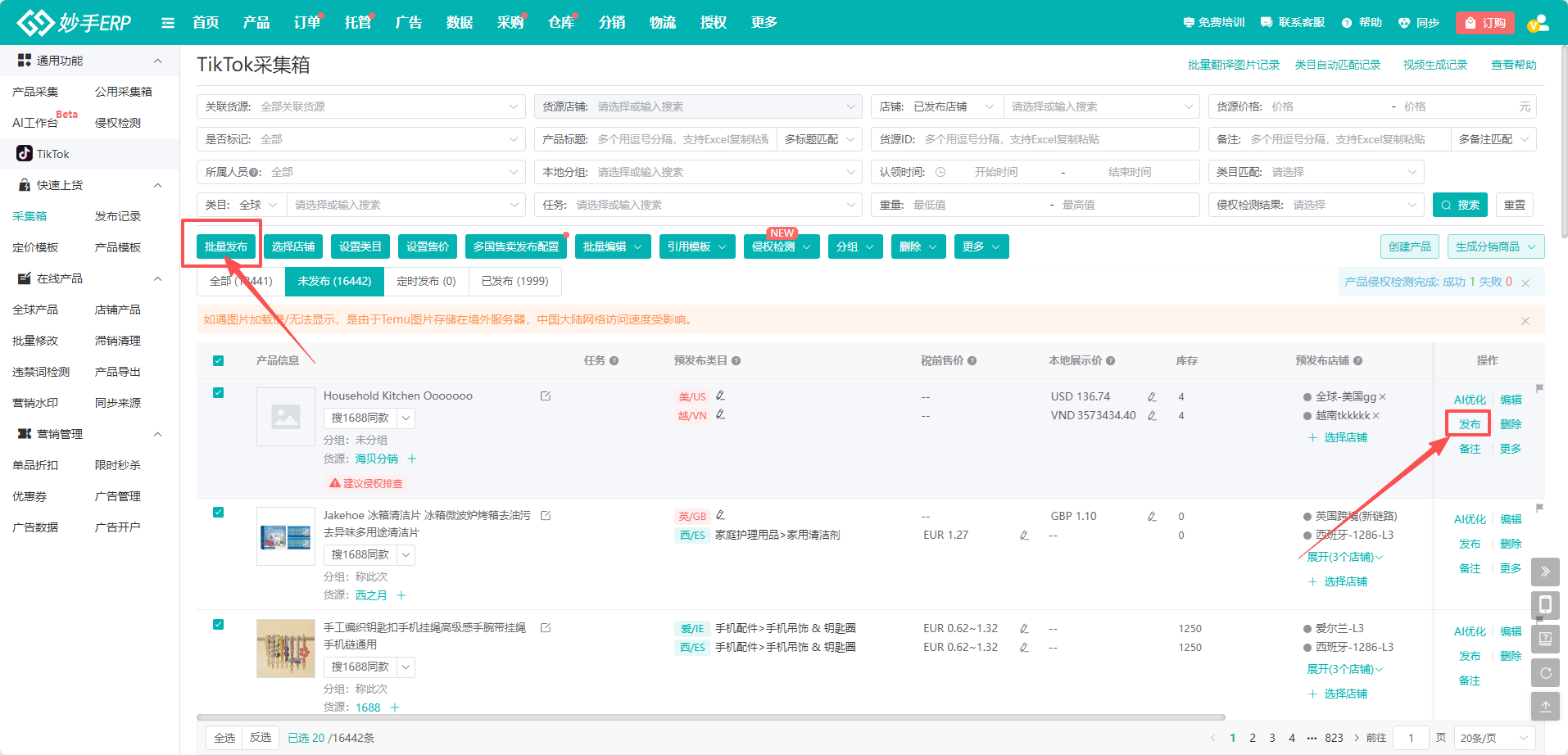This screenshot has width=1568, height=755.
Task: Click the 产品标题 search input field
Action: pyautogui.click(x=682, y=139)
